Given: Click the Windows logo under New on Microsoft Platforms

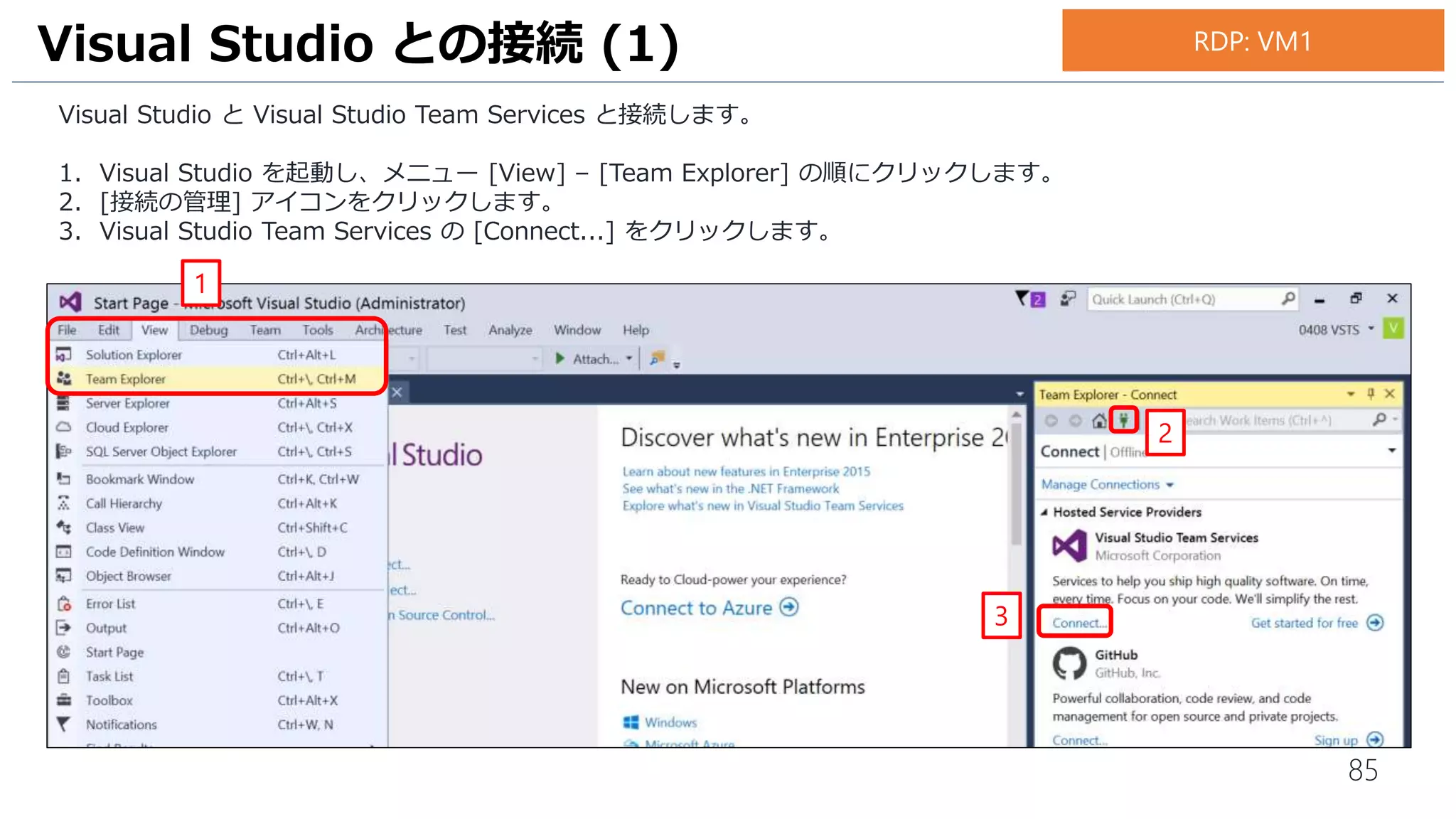Looking at the screenshot, I should point(631,722).
